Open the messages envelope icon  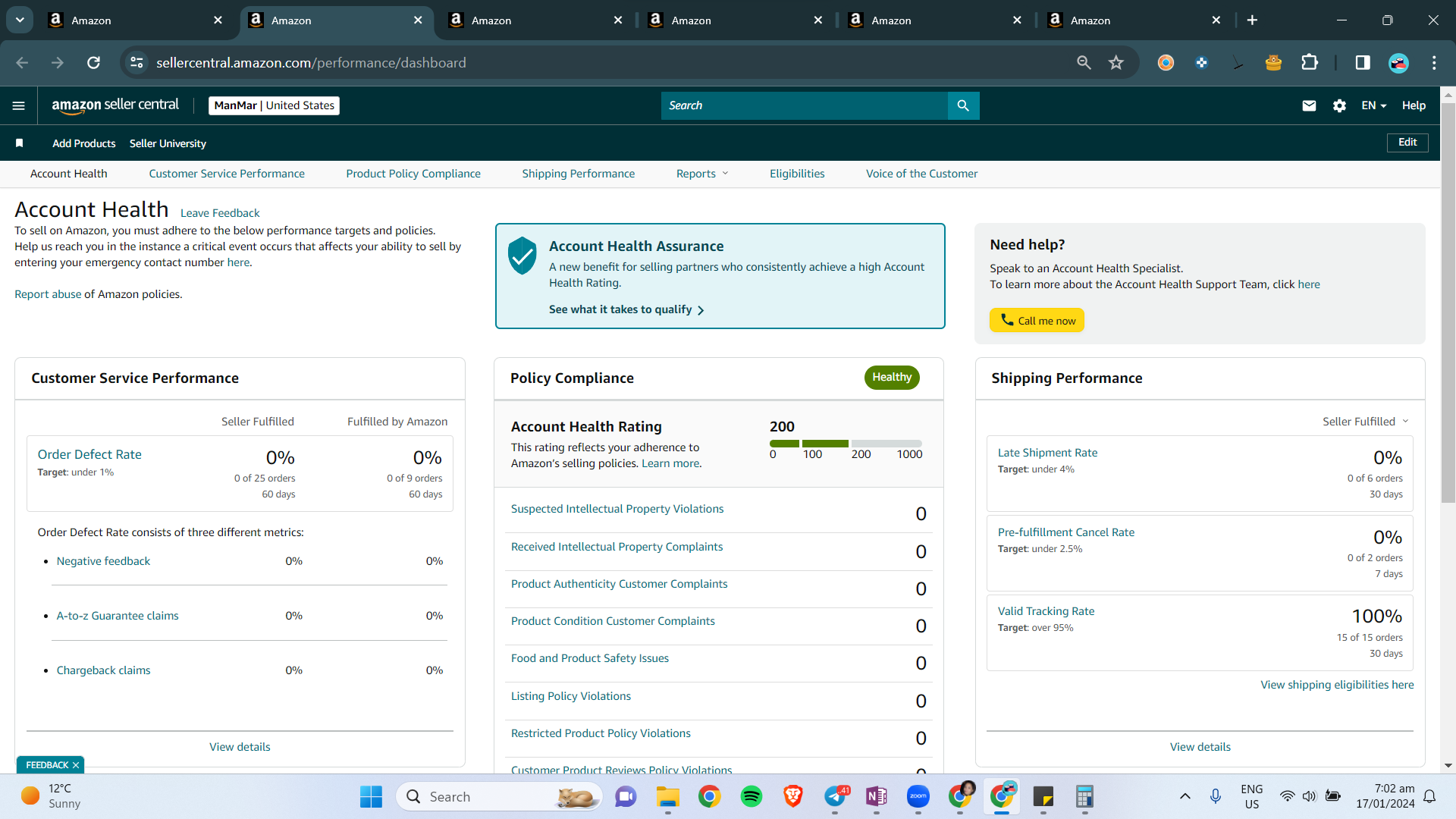tap(1309, 105)
